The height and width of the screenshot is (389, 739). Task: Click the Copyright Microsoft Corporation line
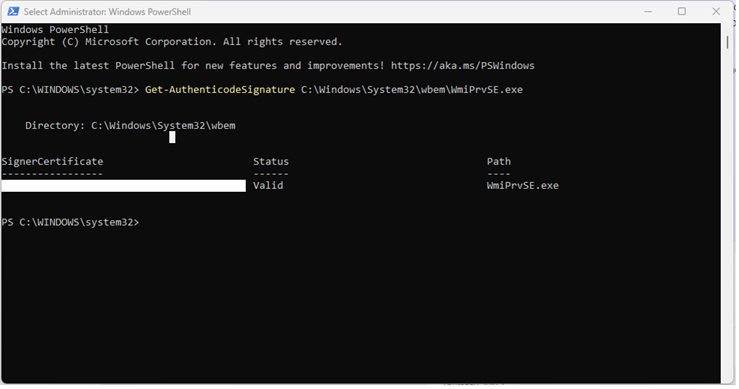[x=172, y=42]
